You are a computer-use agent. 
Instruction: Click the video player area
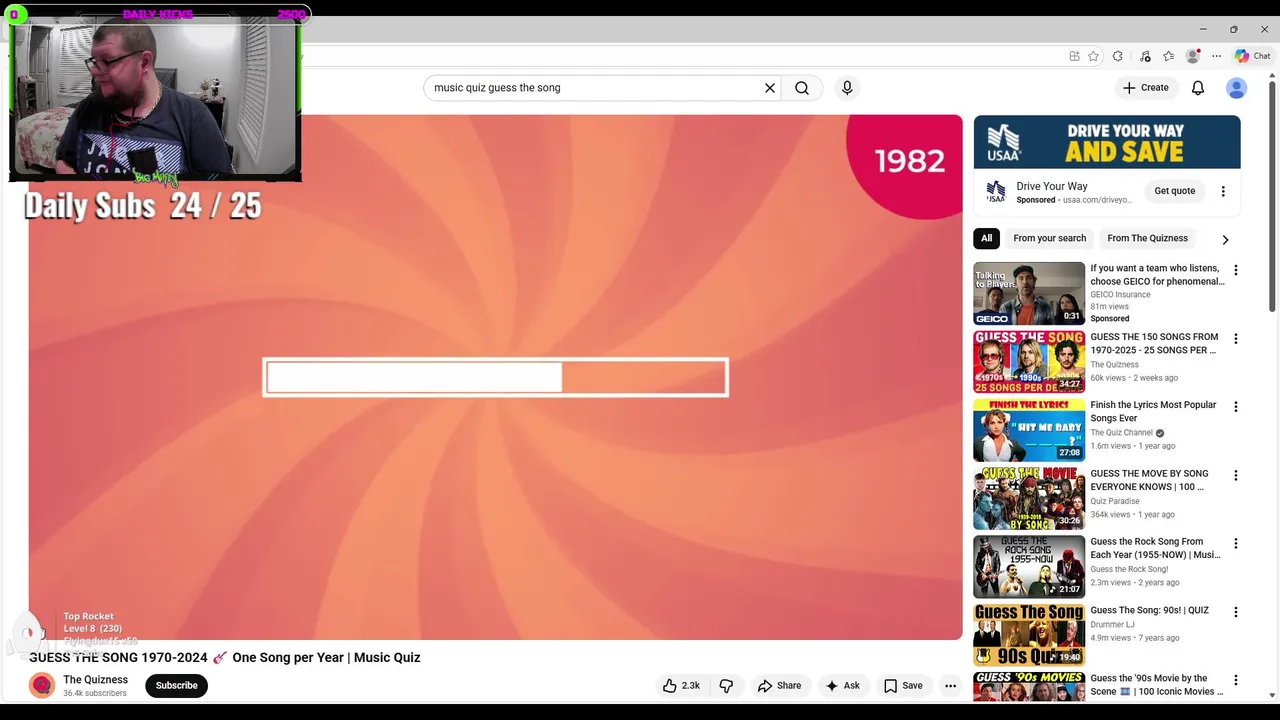click(495, 377)
